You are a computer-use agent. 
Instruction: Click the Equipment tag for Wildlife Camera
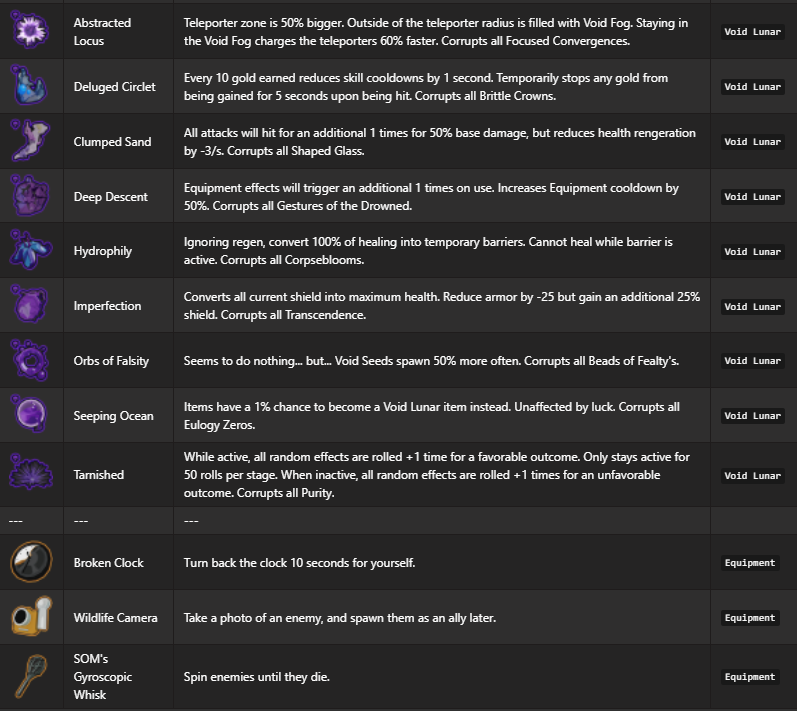pos(750,618)
